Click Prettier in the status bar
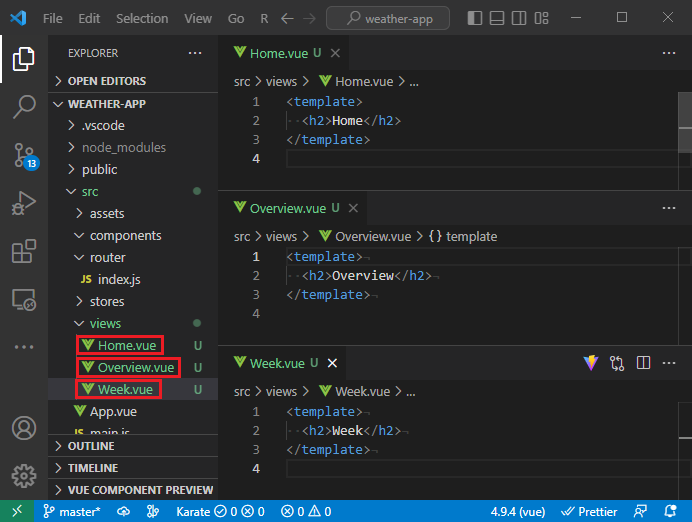 (x=589, y=511)
